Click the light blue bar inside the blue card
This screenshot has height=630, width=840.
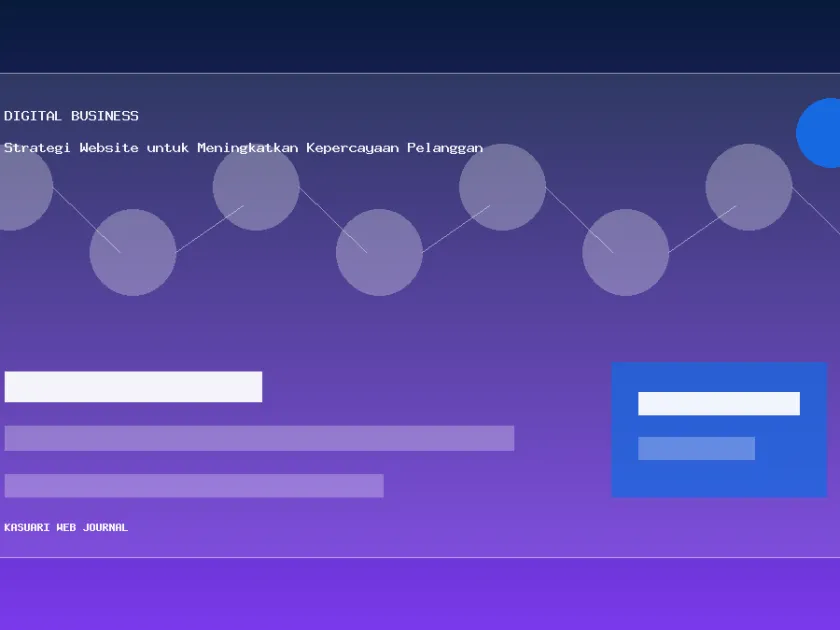tap(696, 448)
